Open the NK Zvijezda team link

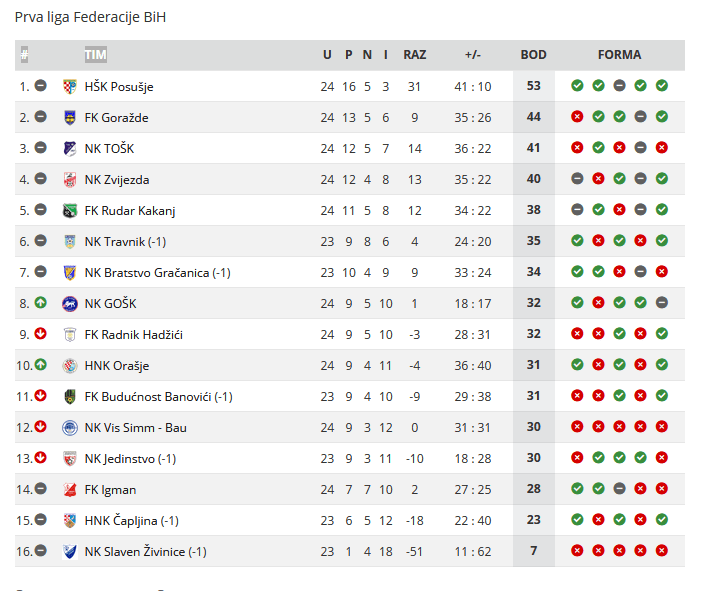point(117,179)
